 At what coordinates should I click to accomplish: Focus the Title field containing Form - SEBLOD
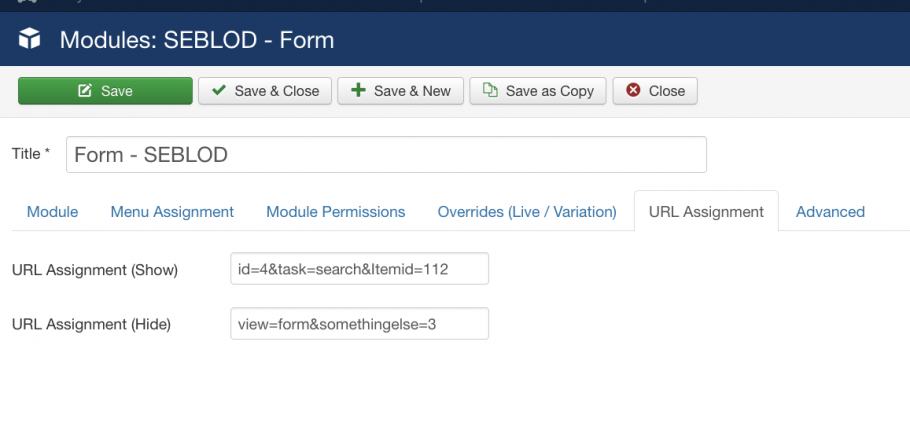point(387,154)
